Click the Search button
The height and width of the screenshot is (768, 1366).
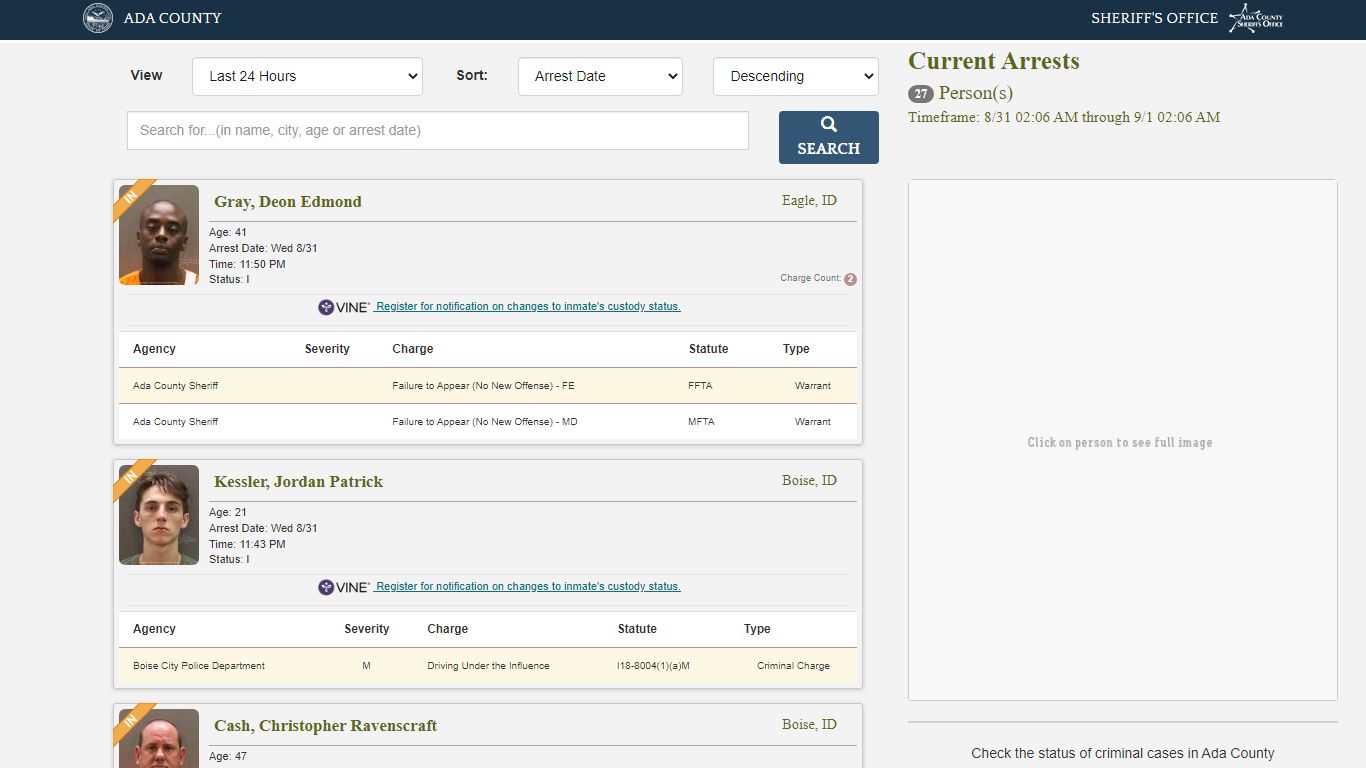(829, 137)
